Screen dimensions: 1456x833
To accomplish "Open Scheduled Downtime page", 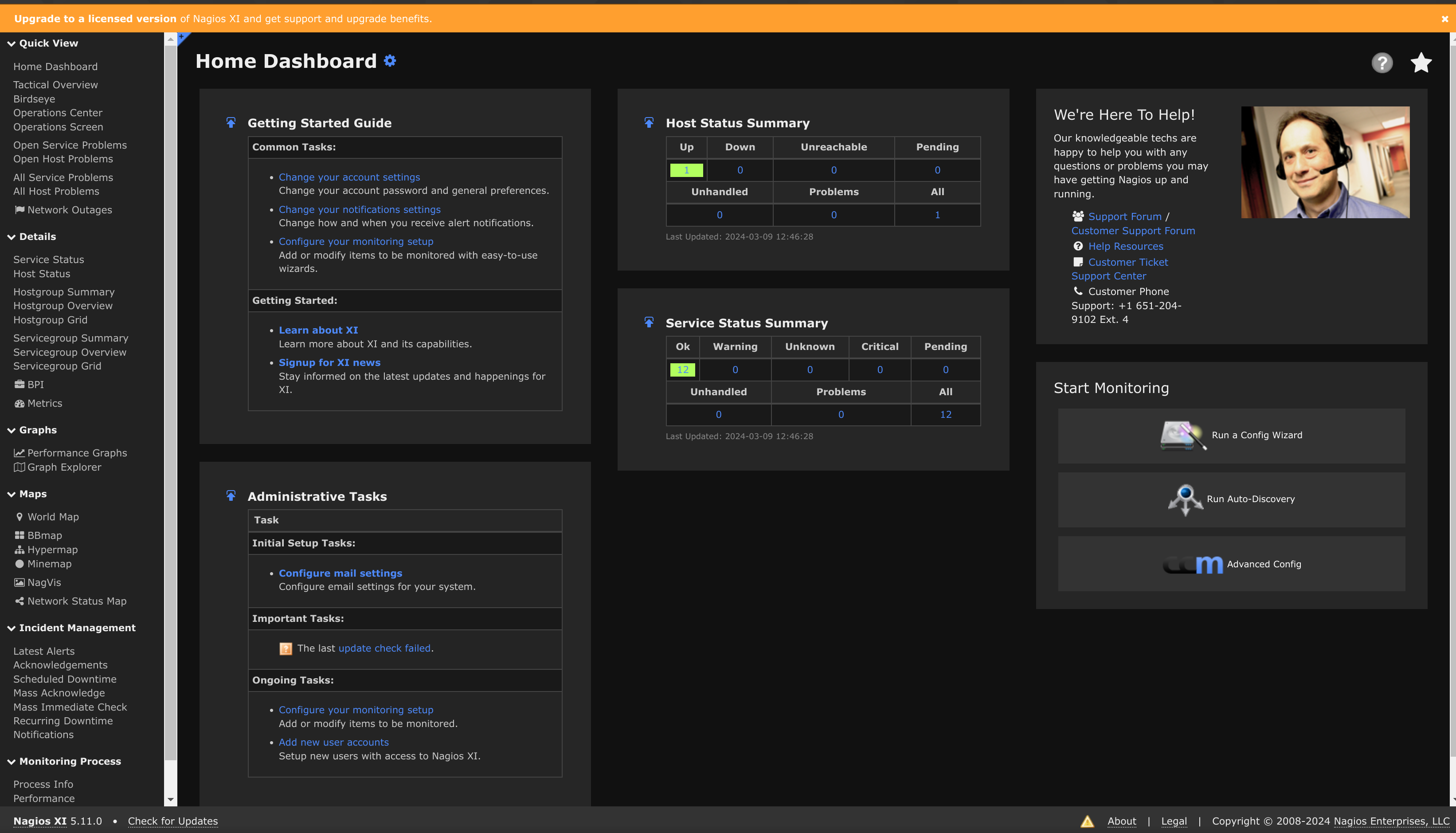I will (65, 679).
